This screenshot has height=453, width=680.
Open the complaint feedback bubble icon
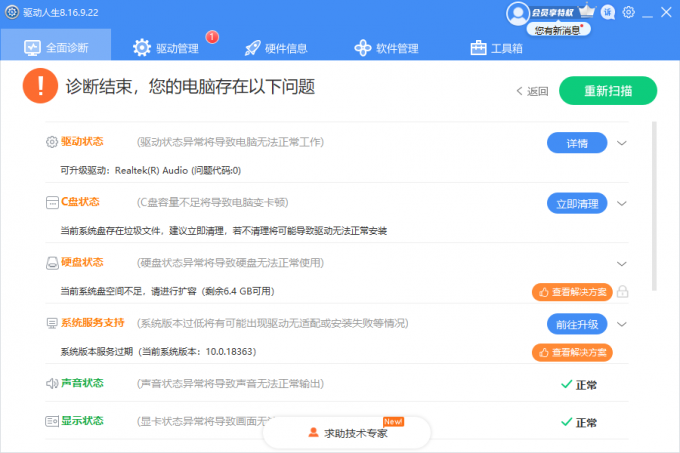[x=609, y=12]
